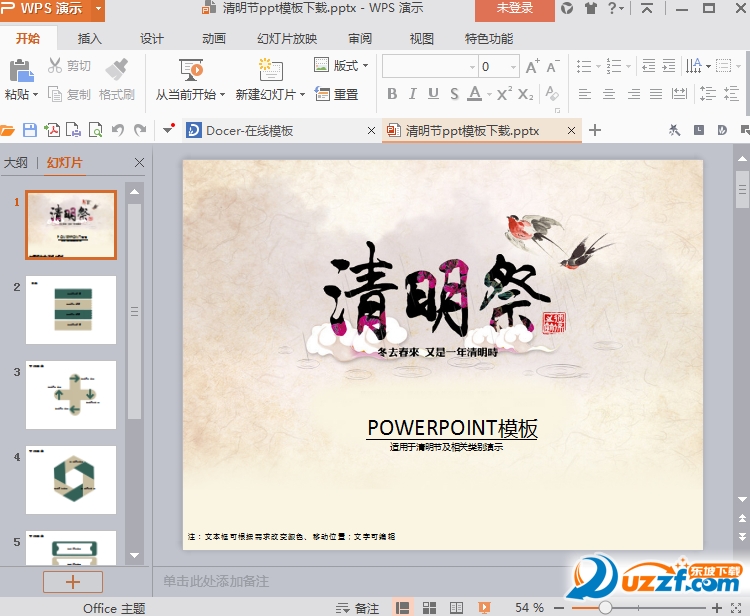Increase font size with A+ icon
Image resolution: width=750 pixels, height=616 pixels.
(x=532, y=66)
